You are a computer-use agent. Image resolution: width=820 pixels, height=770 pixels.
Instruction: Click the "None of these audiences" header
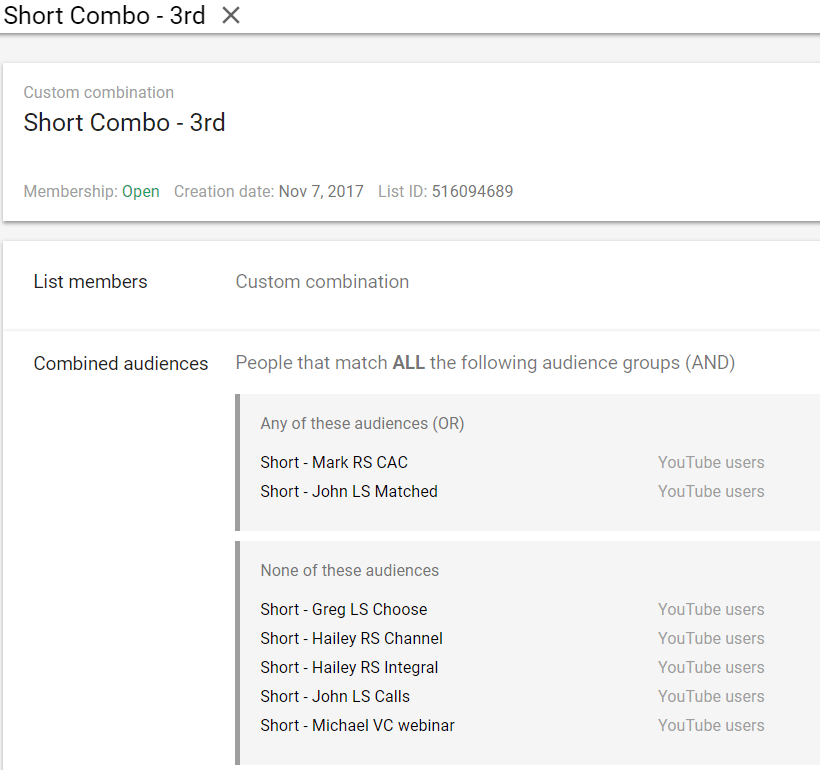pos(349,571)
